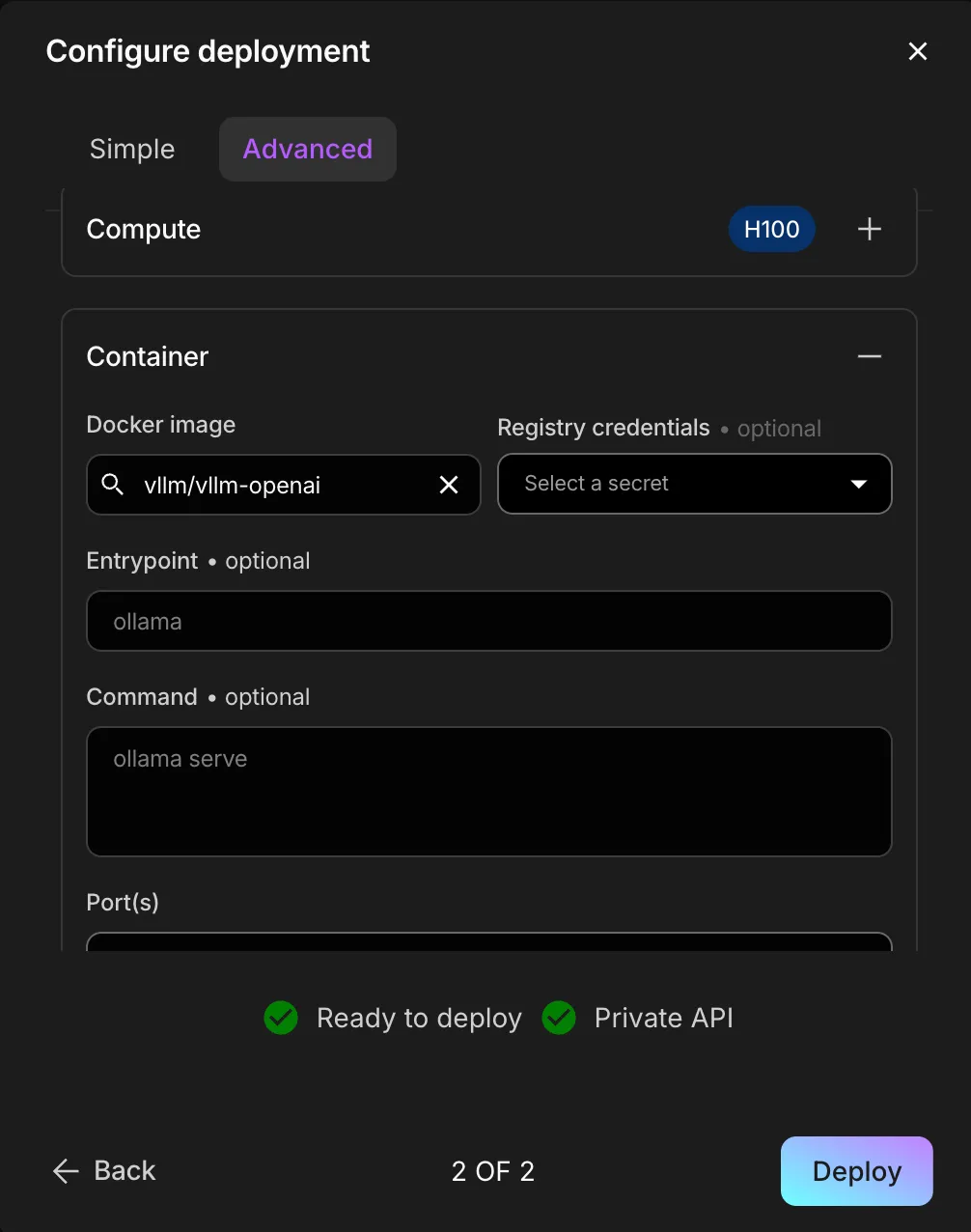Screen dimensions: 971x1232
Task: Click the Ready to deploy status text
Action: (419, 1019)
